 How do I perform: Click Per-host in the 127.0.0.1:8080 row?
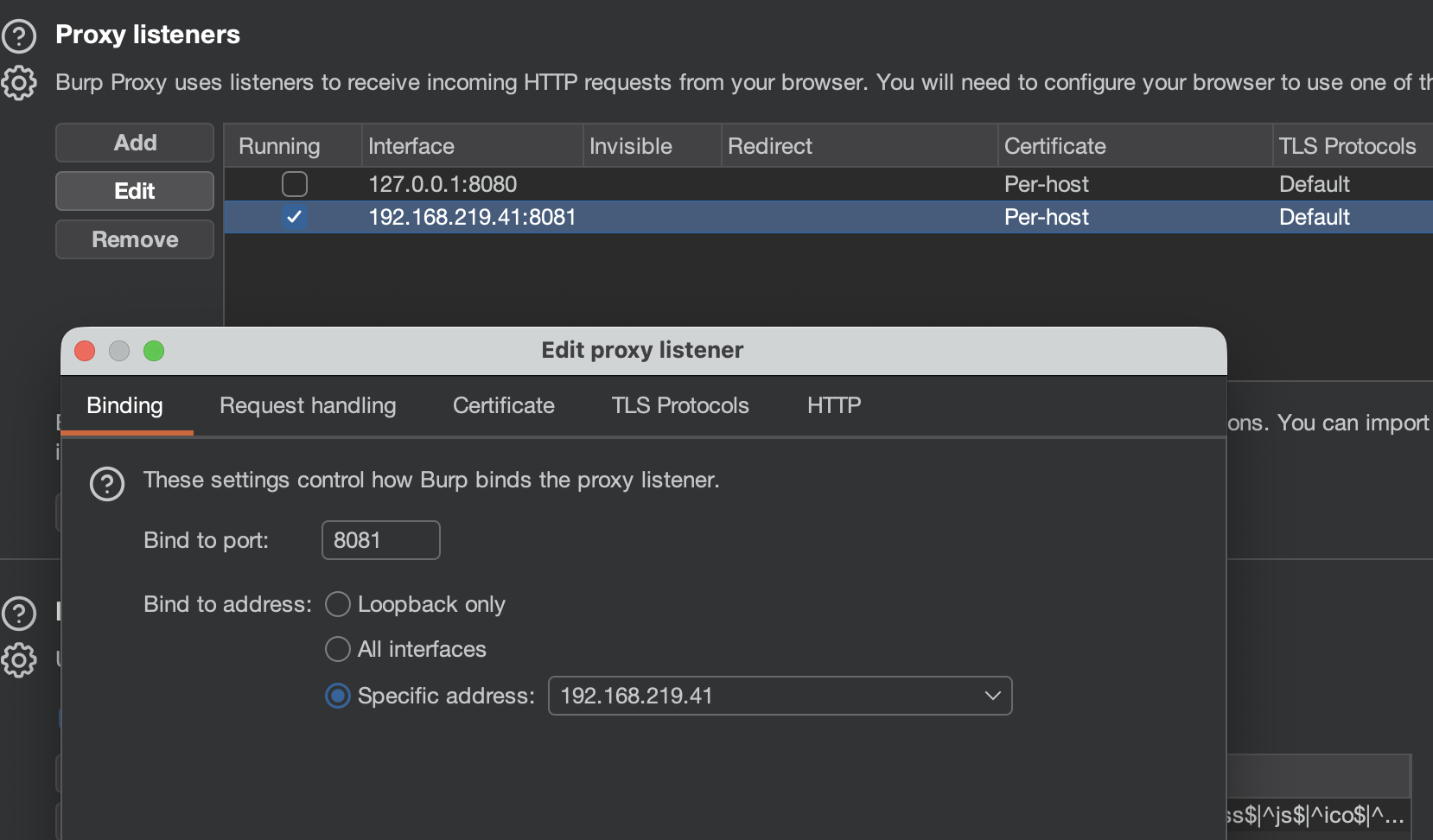1046,184
